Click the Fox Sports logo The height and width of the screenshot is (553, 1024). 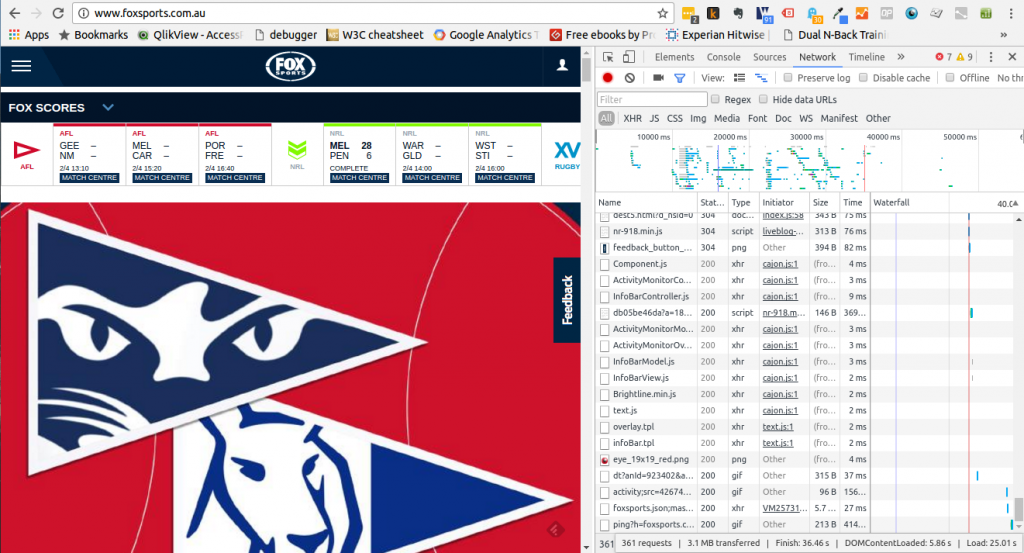291,66
